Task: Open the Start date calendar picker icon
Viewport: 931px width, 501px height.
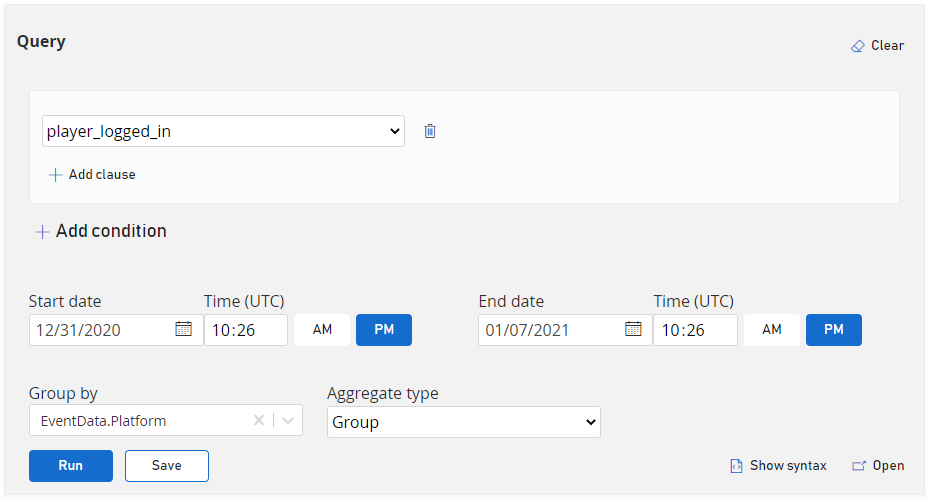Action: coord(183,329)
